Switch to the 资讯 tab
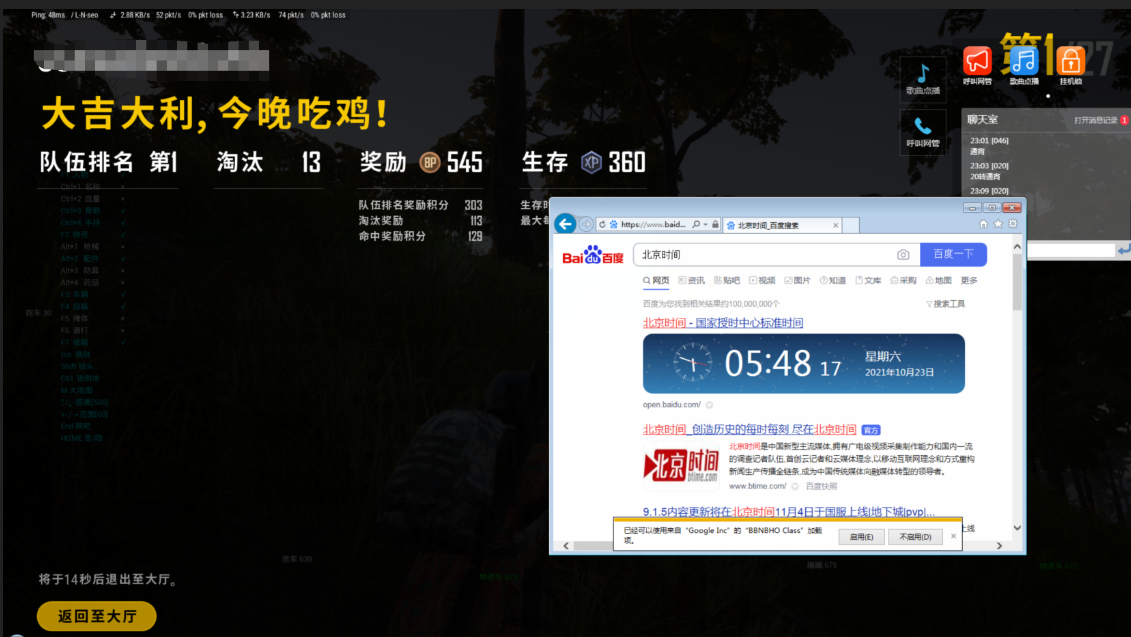 [692, 281]
